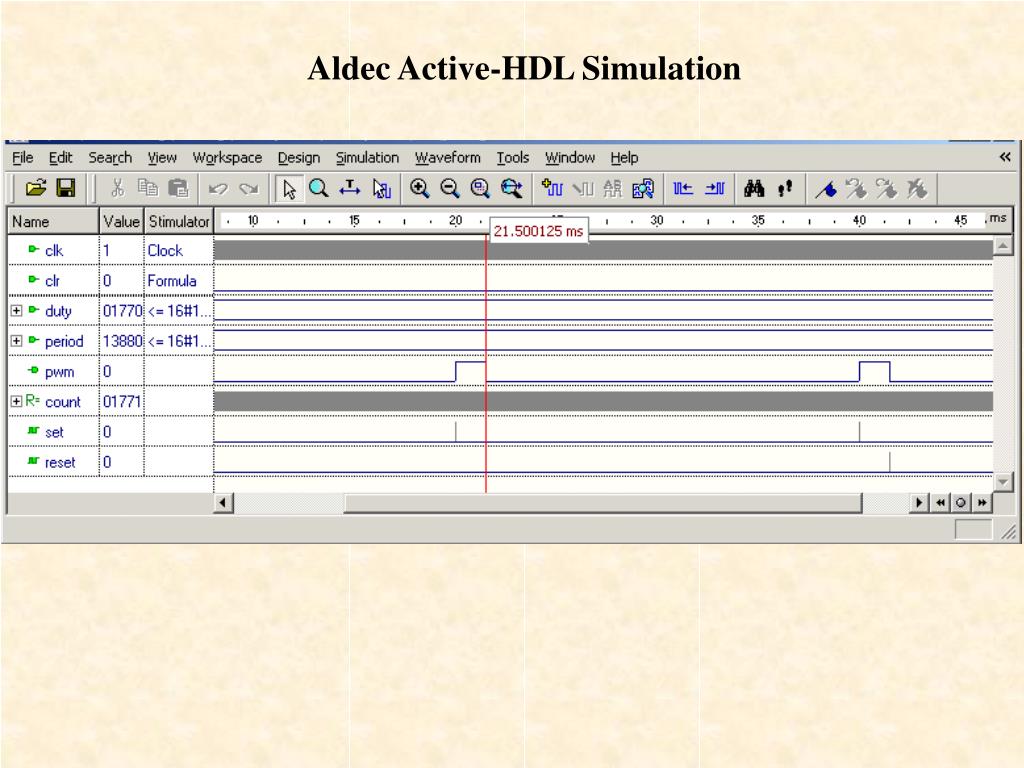Click the binoculars Find icon

[x=754, y=189]
